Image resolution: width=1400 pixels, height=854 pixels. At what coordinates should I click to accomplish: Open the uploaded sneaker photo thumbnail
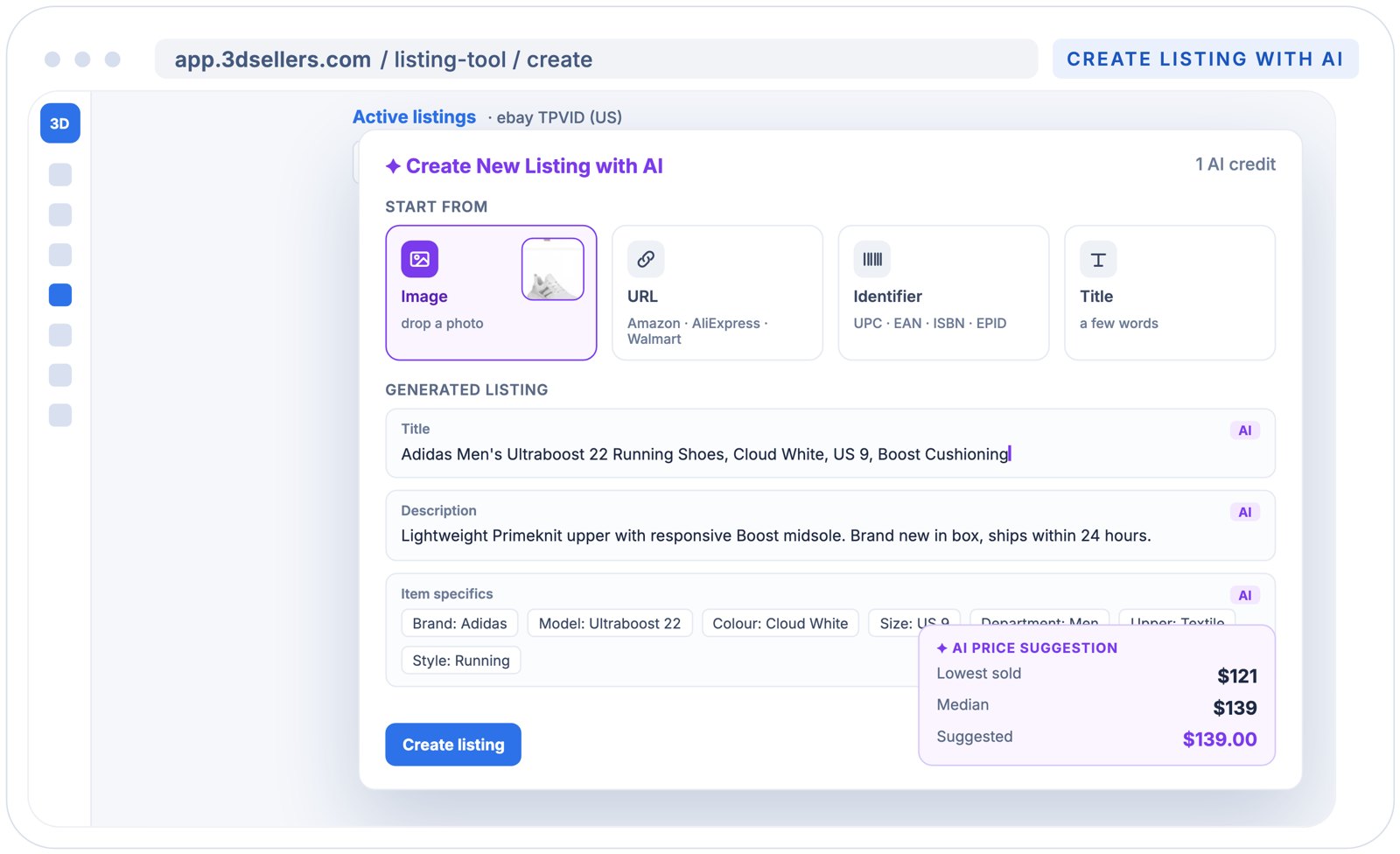click(x=553, y=269)
